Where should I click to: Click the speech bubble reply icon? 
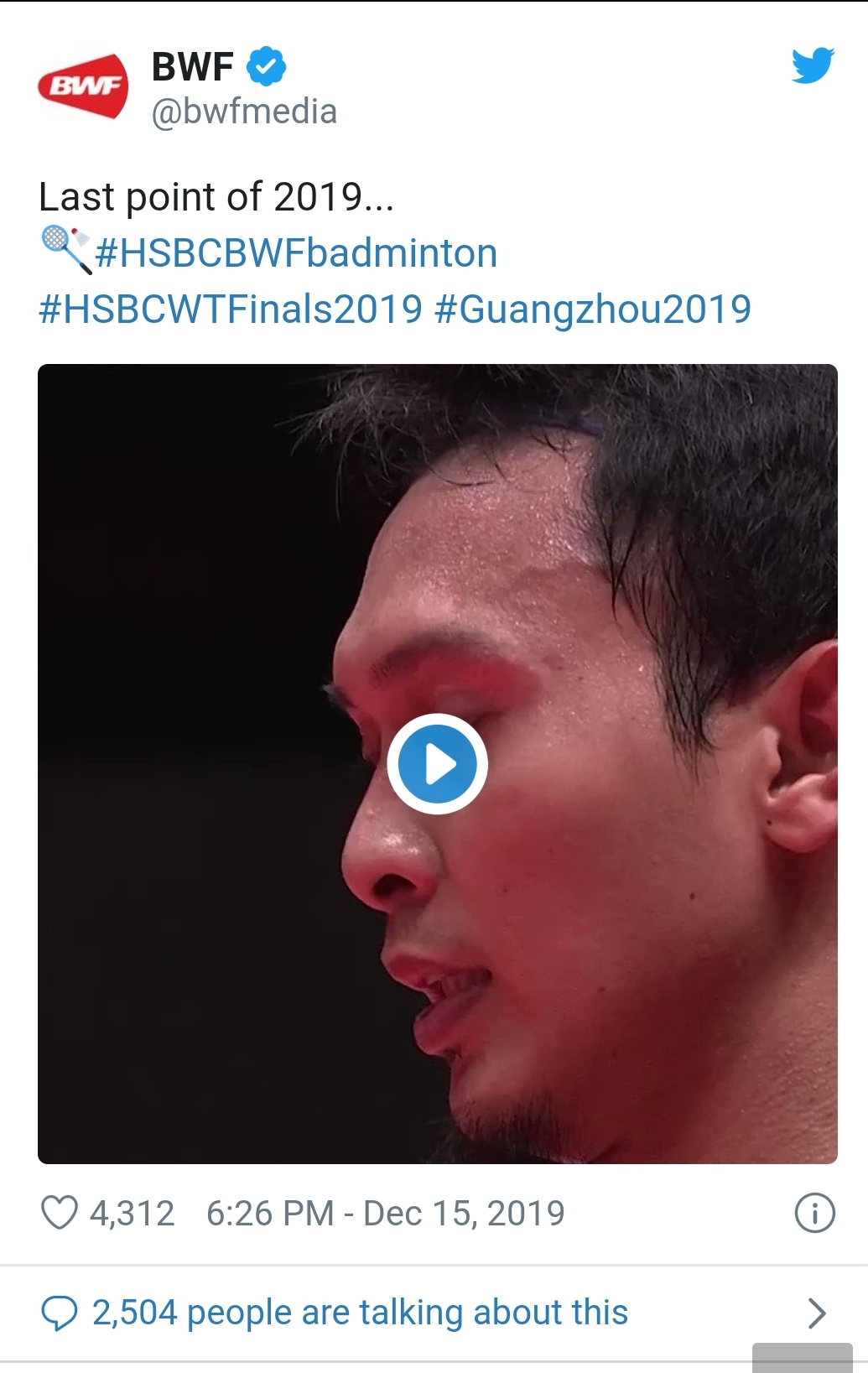pyautogui.click(x=60, y=1313)
